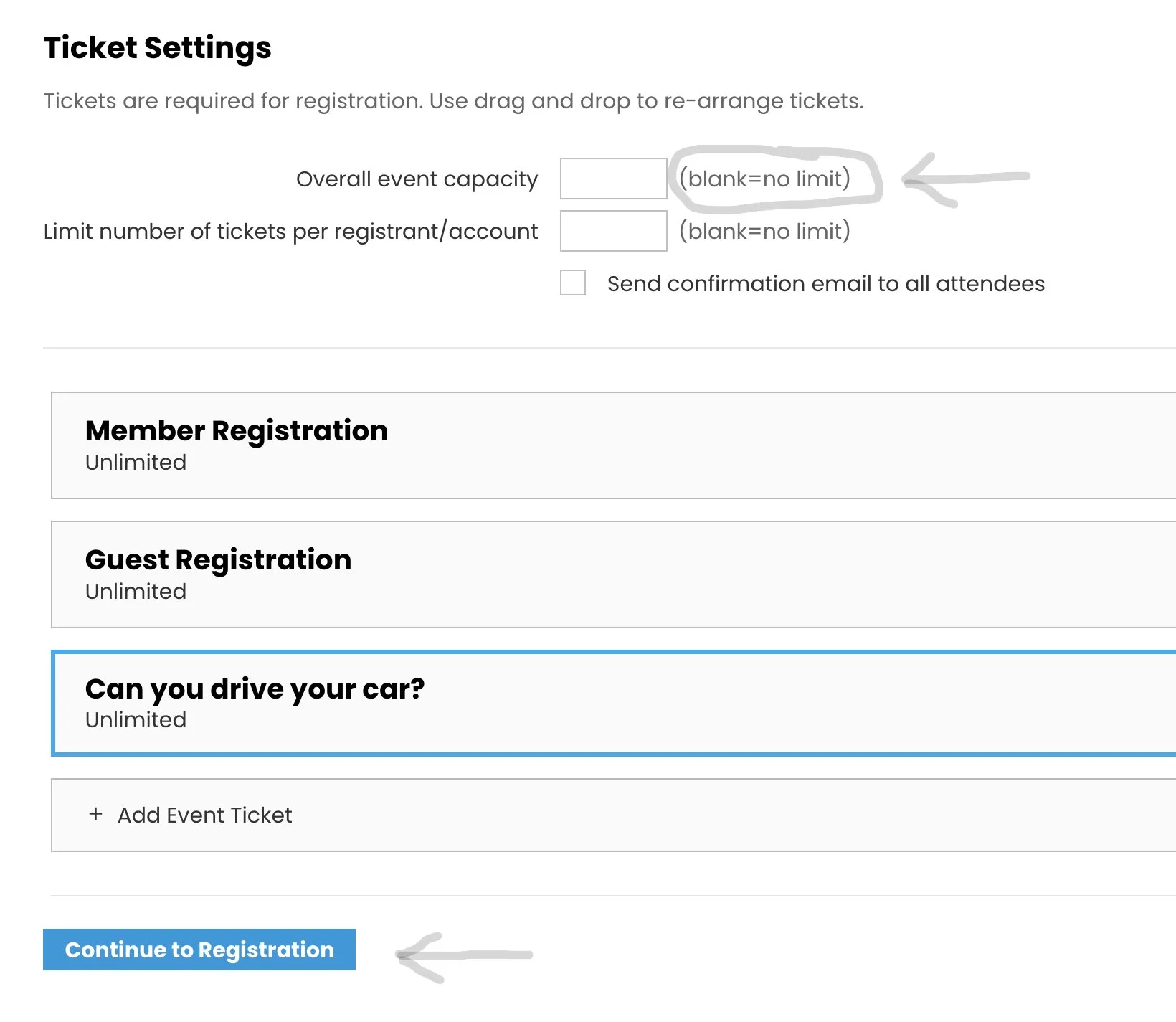Click the 'Limit number of tickets per registrant/account' label
The image size is (1176, 1022).
pyautogui.click(x=290, y=232)
